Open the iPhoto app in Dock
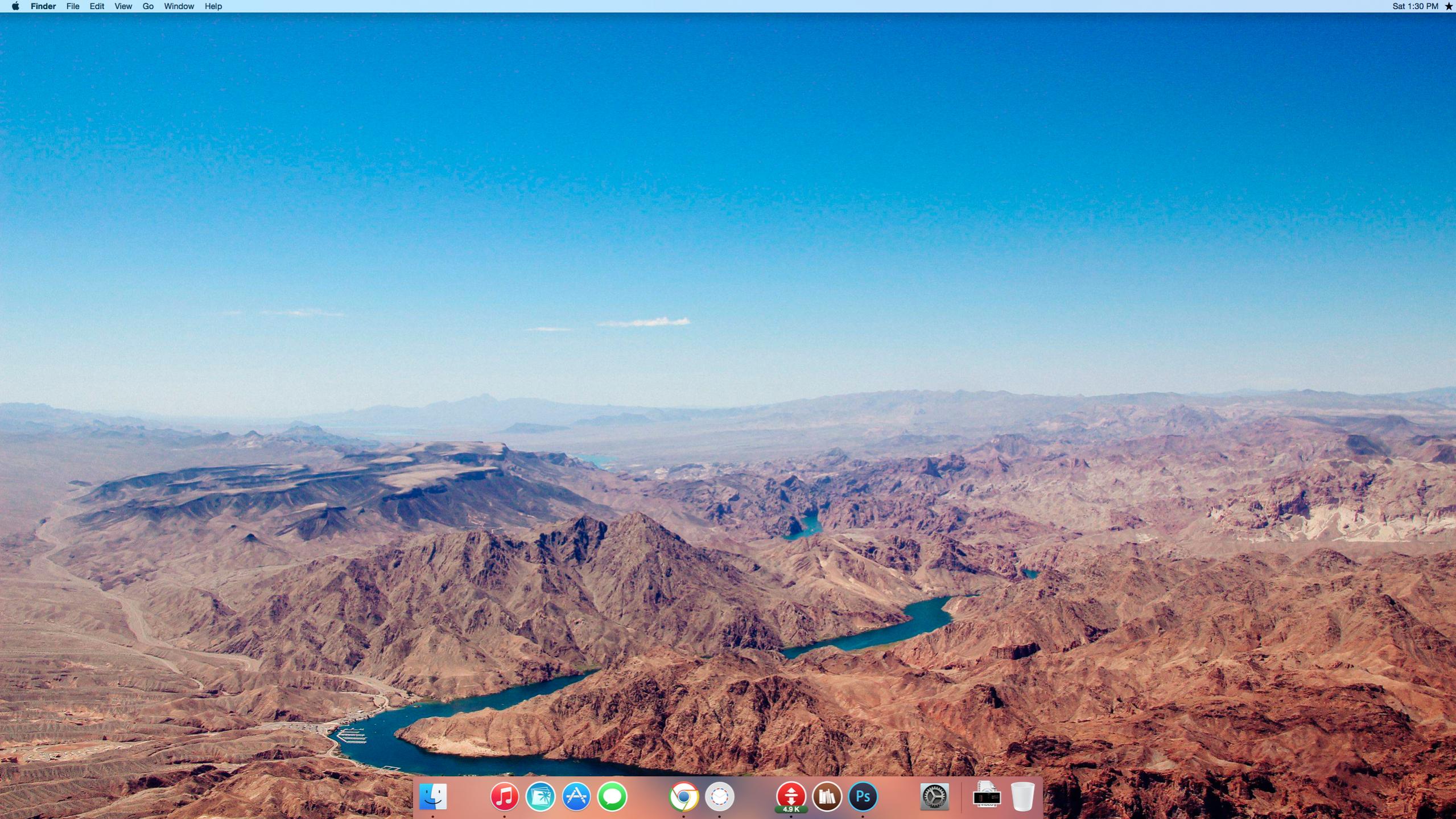Image resolution: width=1456 pixels, height=819 pixels. 540,796
